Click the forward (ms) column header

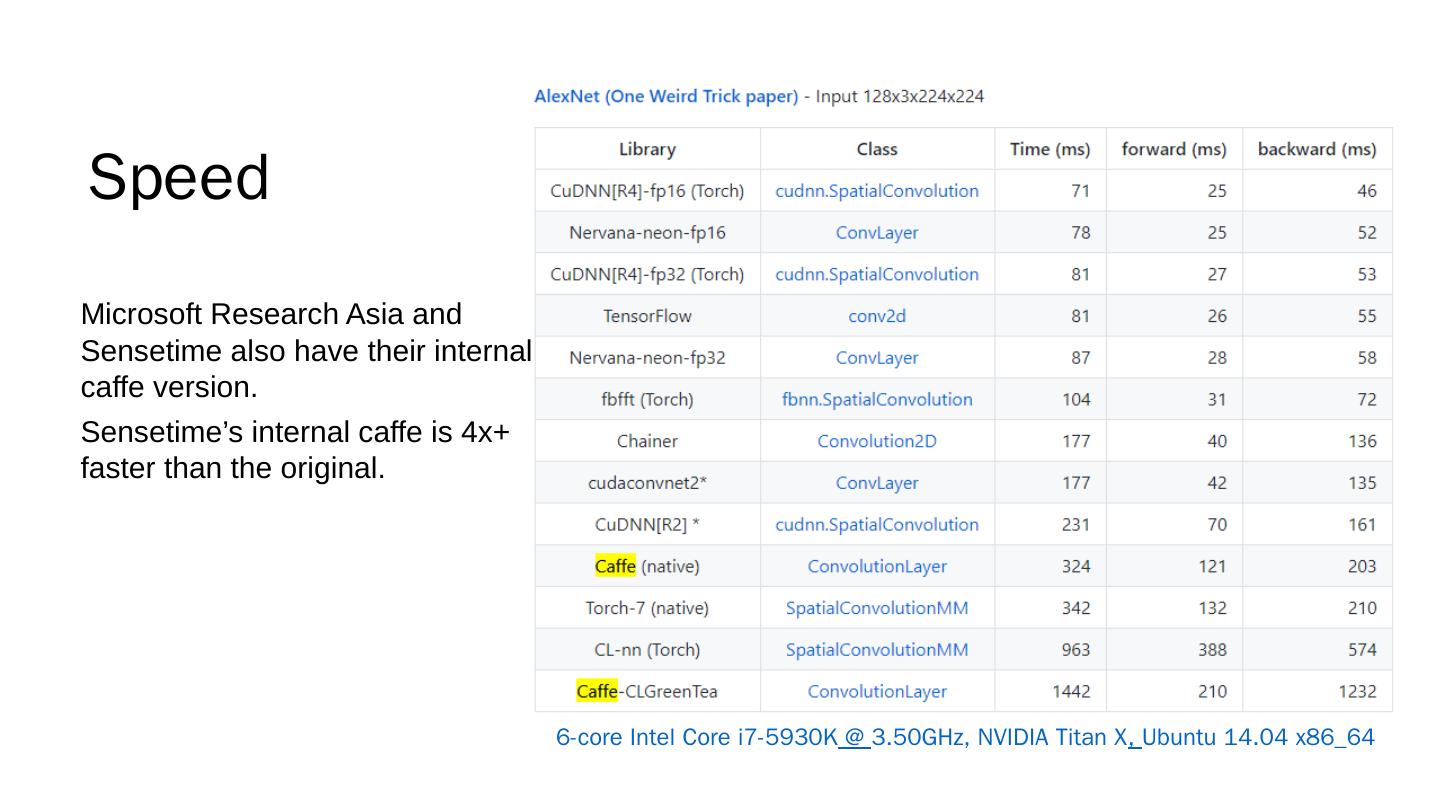click(1173, 149)
